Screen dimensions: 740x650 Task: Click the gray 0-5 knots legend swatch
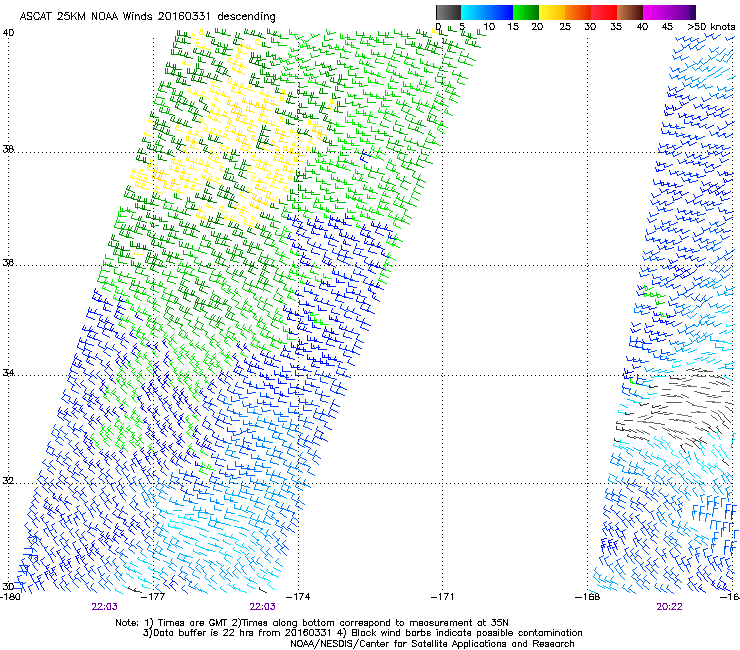coord(448,12)
